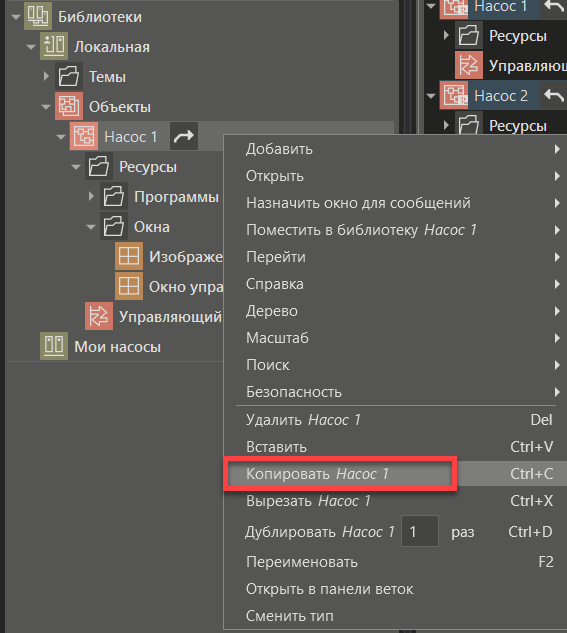Expand the Программы folder arrow
The image size is (567, 633).
coord(91,196)
